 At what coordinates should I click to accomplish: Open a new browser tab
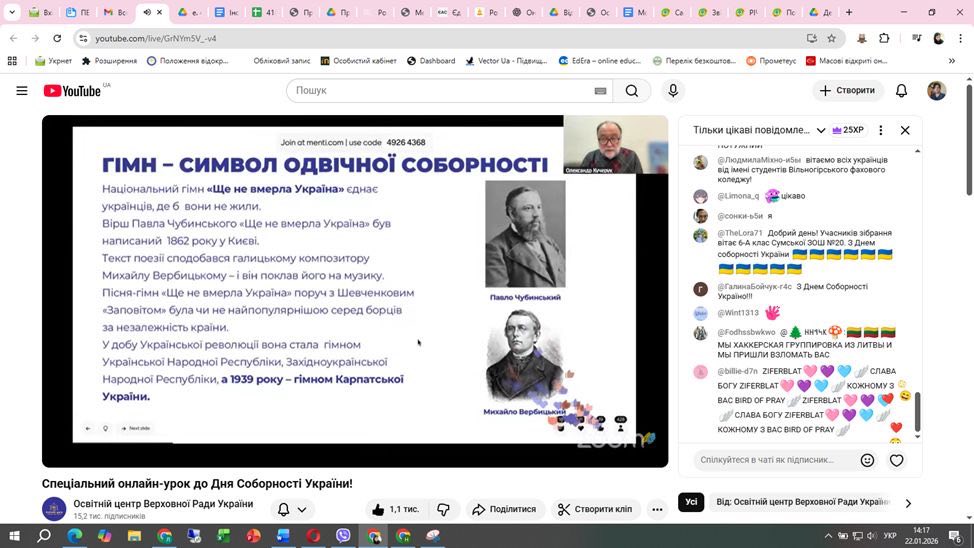click(849, 12)
